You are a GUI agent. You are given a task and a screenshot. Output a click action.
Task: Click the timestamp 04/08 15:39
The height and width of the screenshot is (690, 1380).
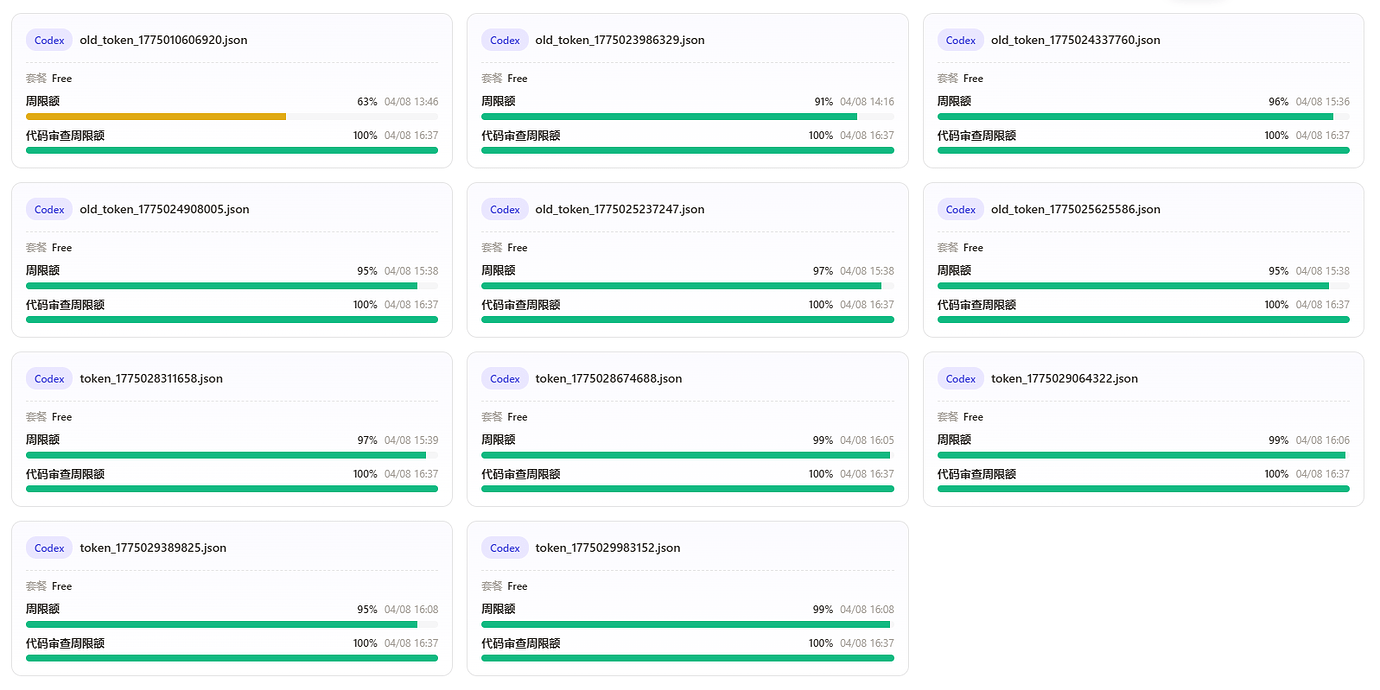pos(411,441)
